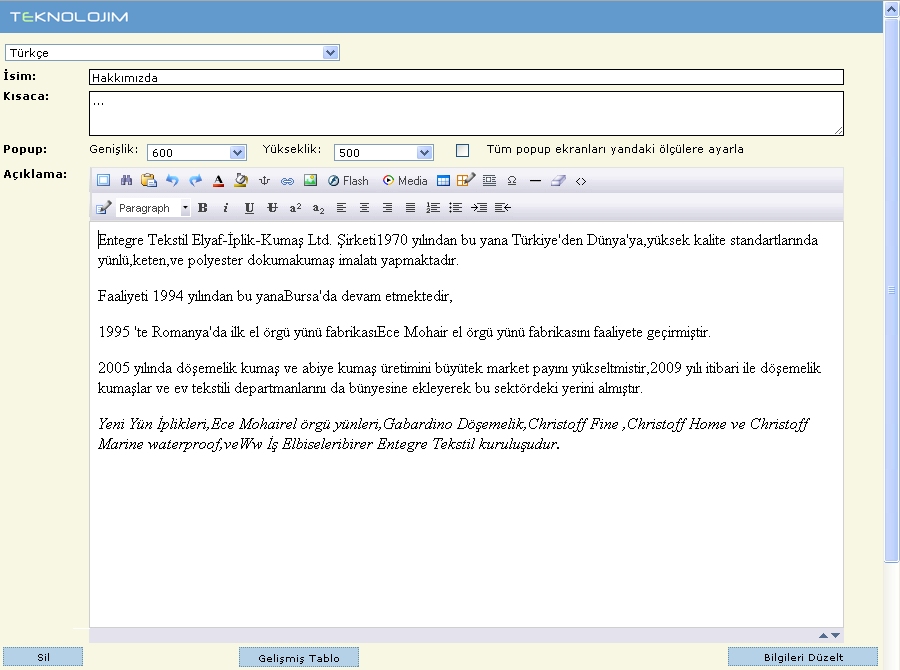
Task: Decrease indent of the paragraph
Action: pos(502,208)
